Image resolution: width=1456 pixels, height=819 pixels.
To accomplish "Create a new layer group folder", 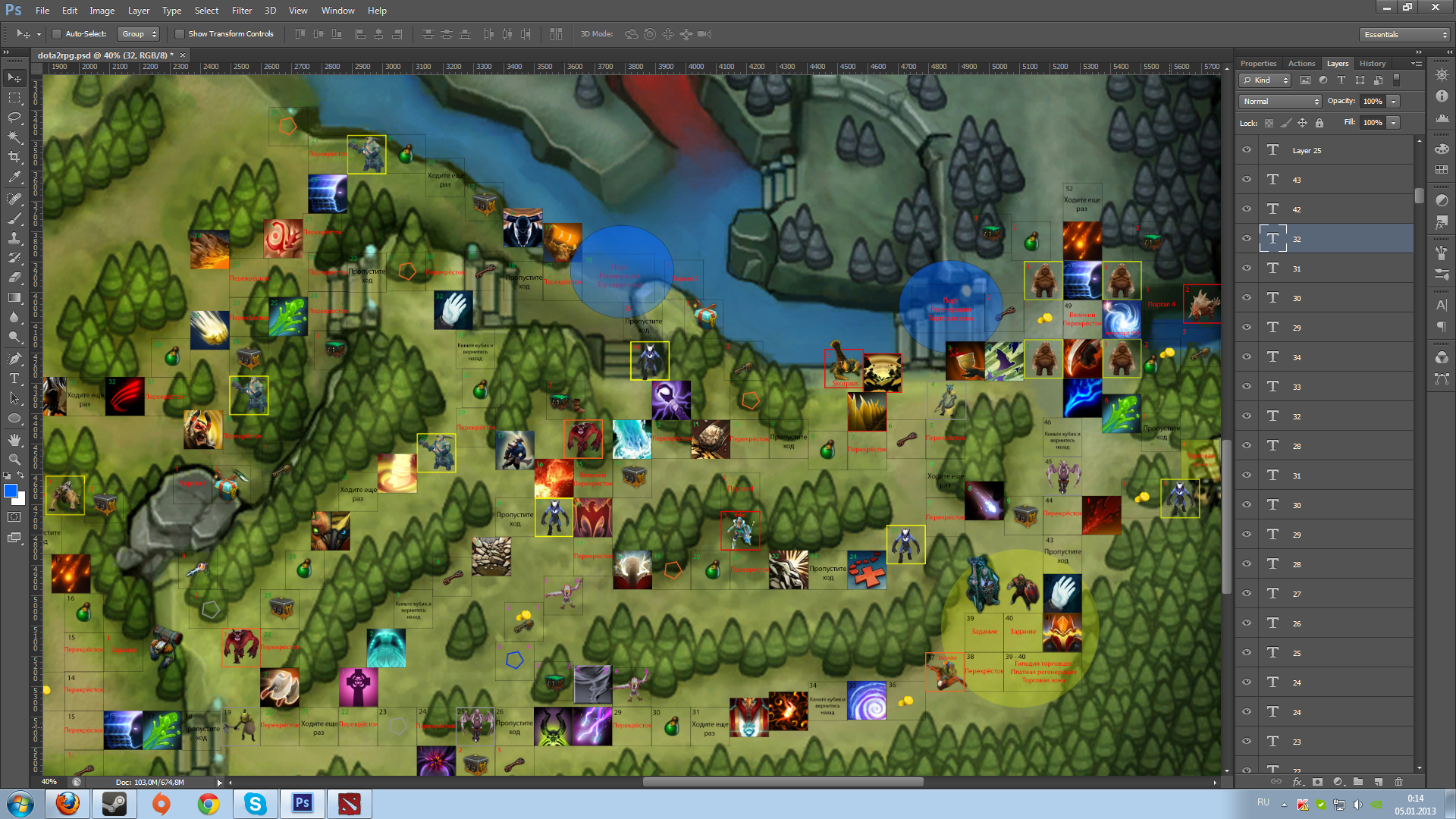I will click(x=1358, y=782).
